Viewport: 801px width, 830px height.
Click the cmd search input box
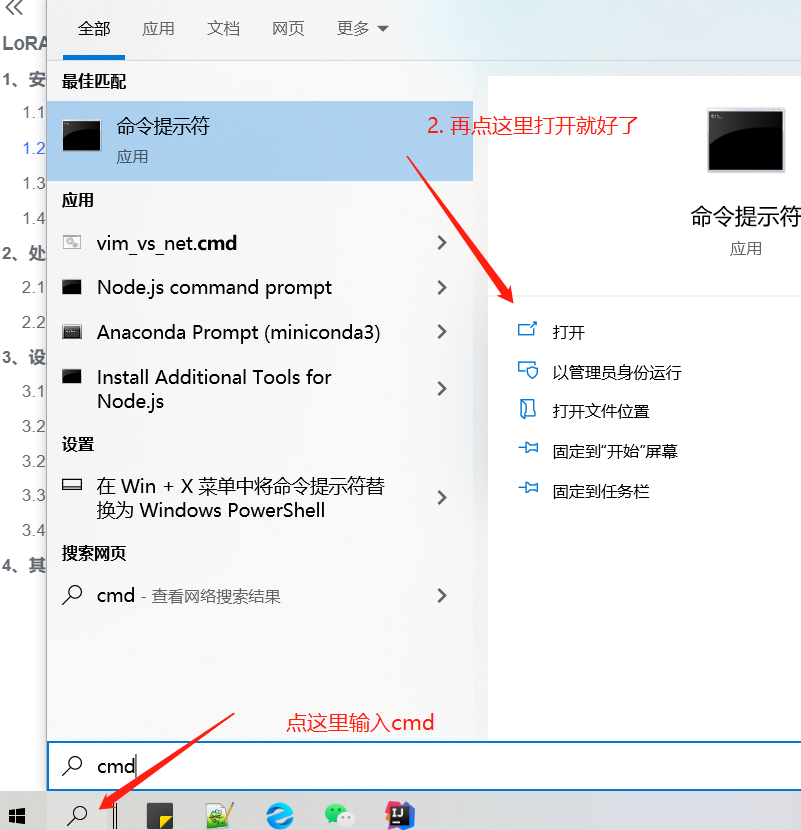pos(424,766)
